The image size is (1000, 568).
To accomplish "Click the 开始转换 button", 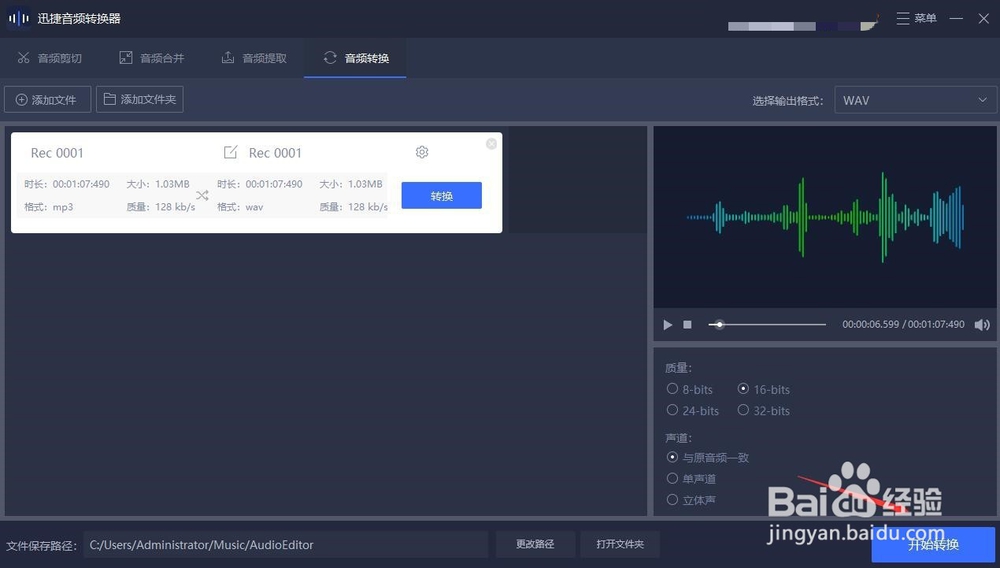I will click(933, 544).
